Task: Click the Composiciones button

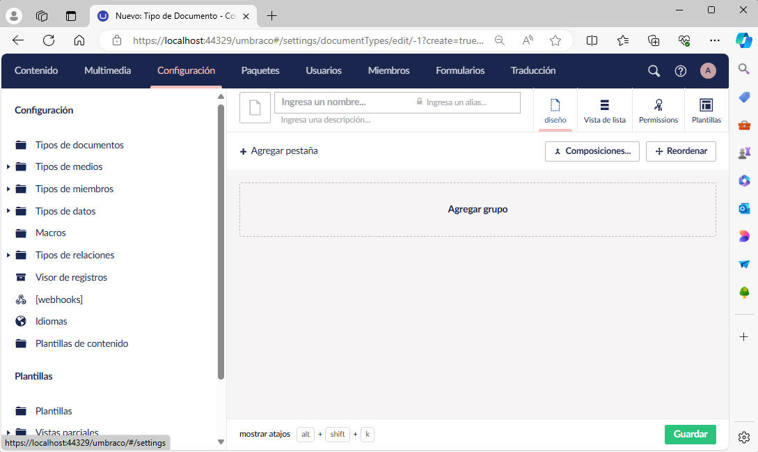Action: coord(592,151)
